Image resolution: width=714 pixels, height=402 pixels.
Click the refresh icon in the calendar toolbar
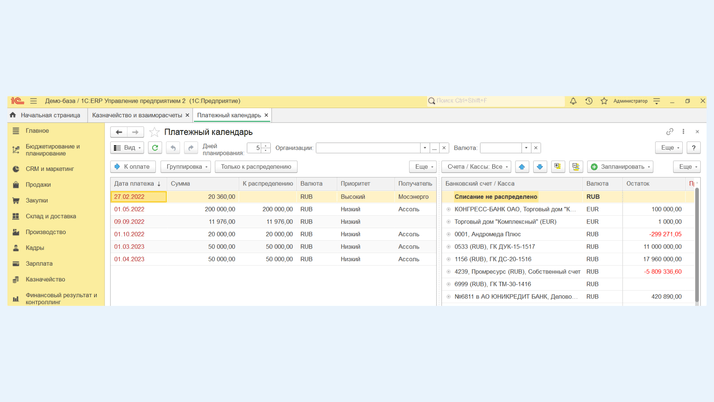point(155,148)
